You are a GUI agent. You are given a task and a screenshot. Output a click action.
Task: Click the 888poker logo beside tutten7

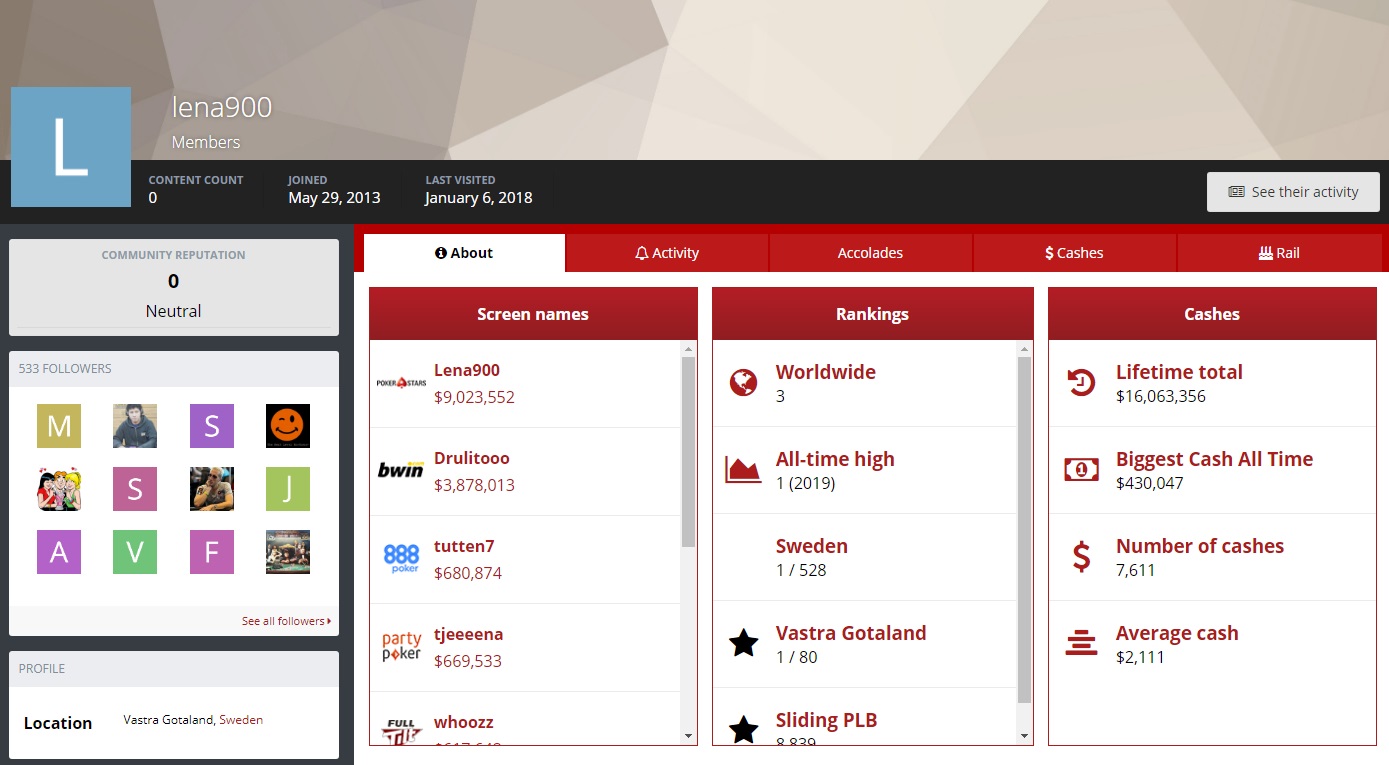tap(401, 558)
